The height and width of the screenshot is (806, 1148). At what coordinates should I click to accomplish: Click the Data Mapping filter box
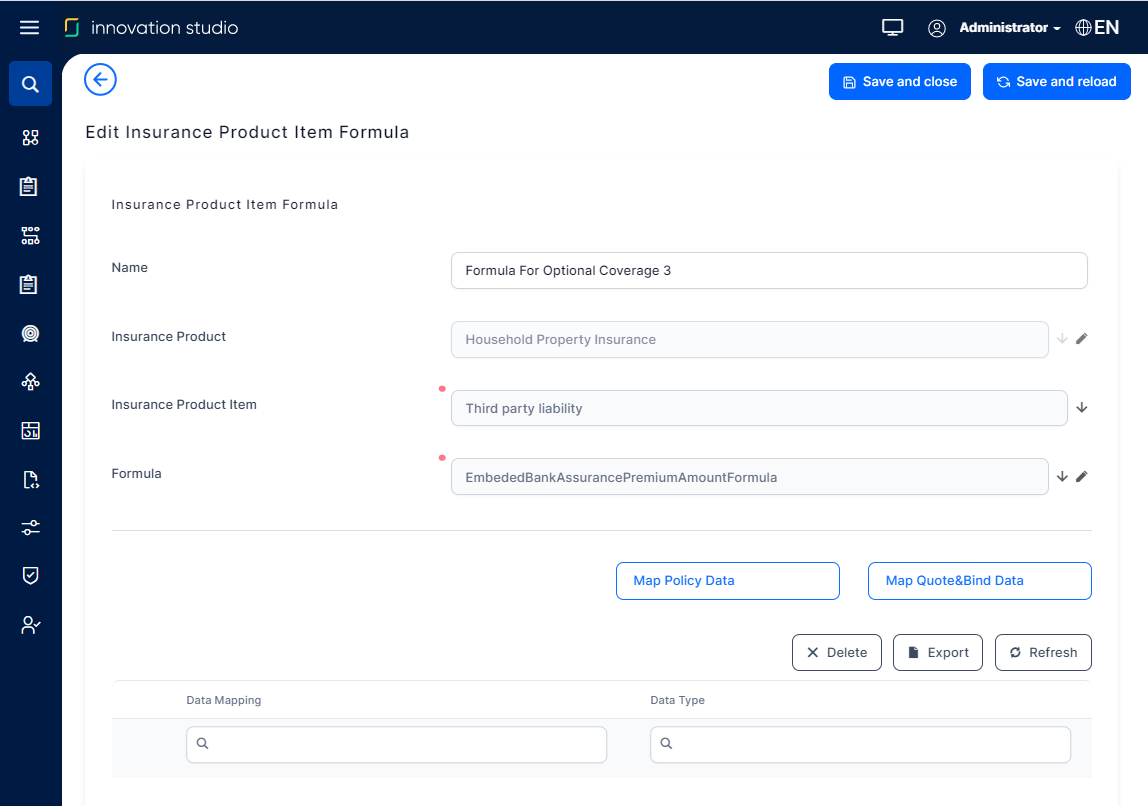pos(396,744)
